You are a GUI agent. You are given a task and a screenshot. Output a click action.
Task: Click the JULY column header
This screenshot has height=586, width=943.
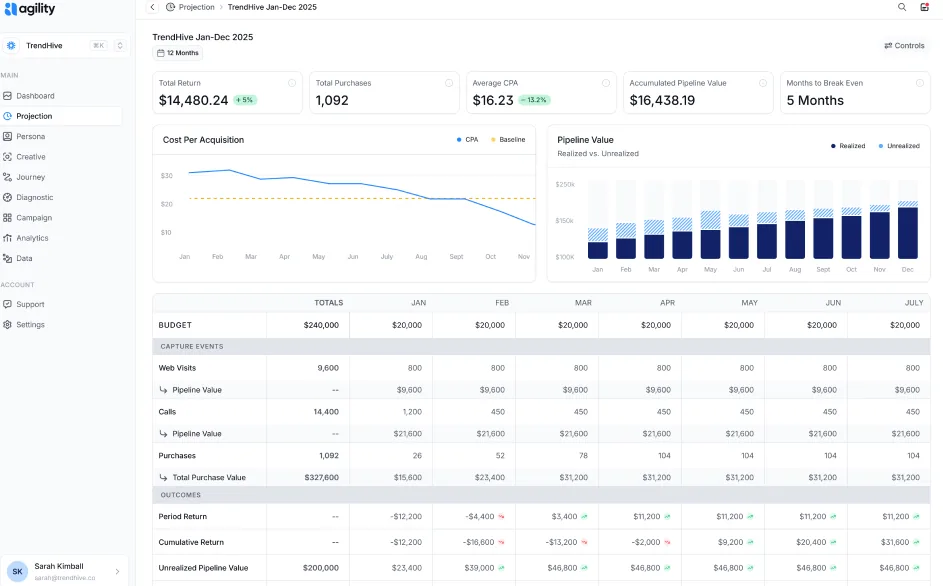pyautogui.click(x=914, y=303)
